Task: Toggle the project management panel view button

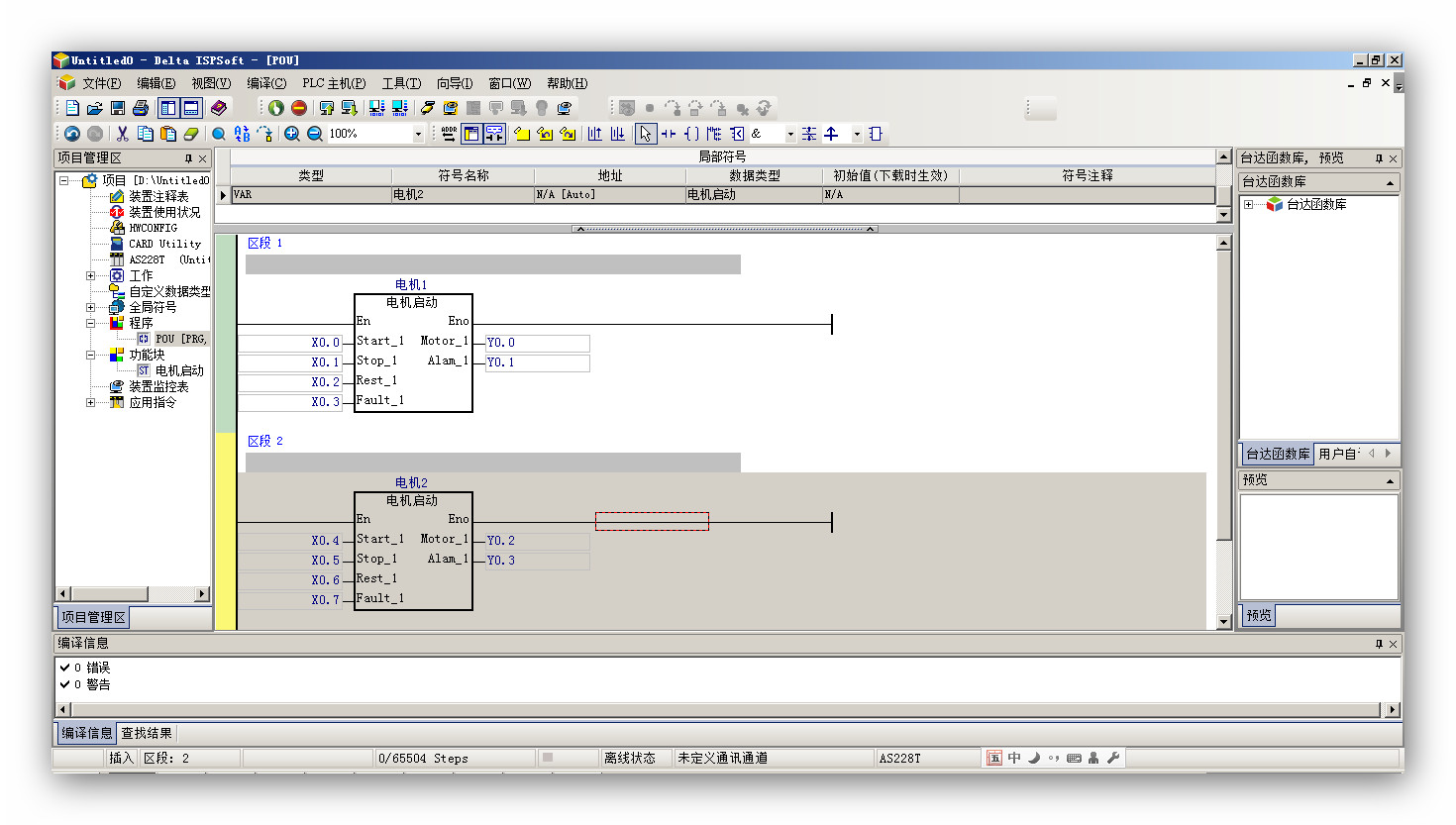Action: click(x=168, y=108)
